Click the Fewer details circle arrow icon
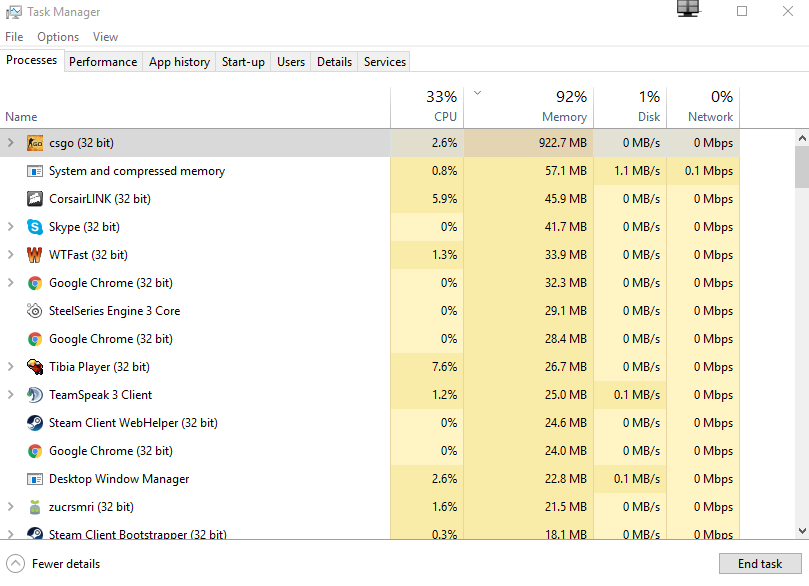809x586 pixels. (15, 563)
